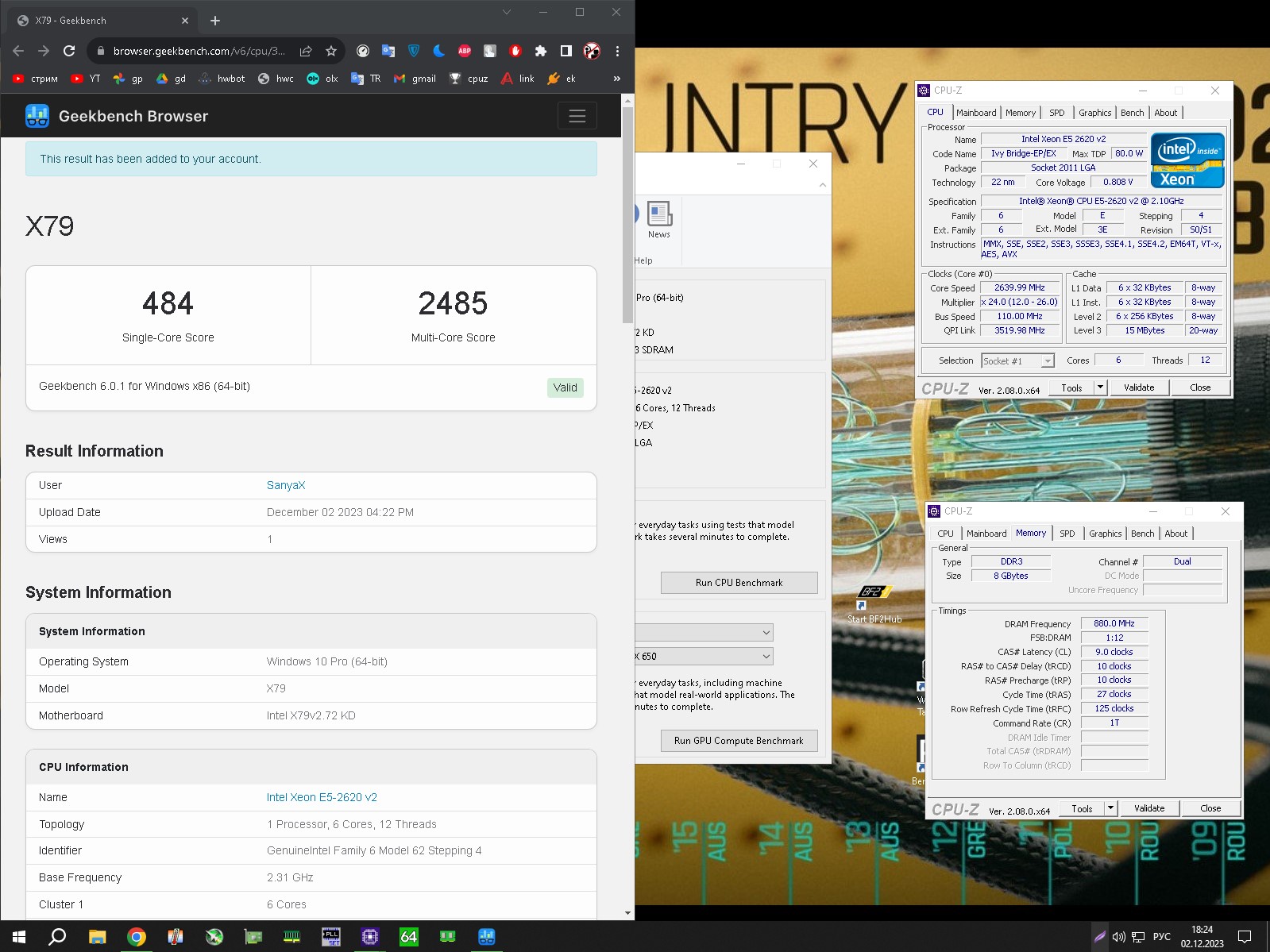Viewport: 1270px width, 952px height.
Task: Open the empty GPU API dropdown
Action: [704, 633]
